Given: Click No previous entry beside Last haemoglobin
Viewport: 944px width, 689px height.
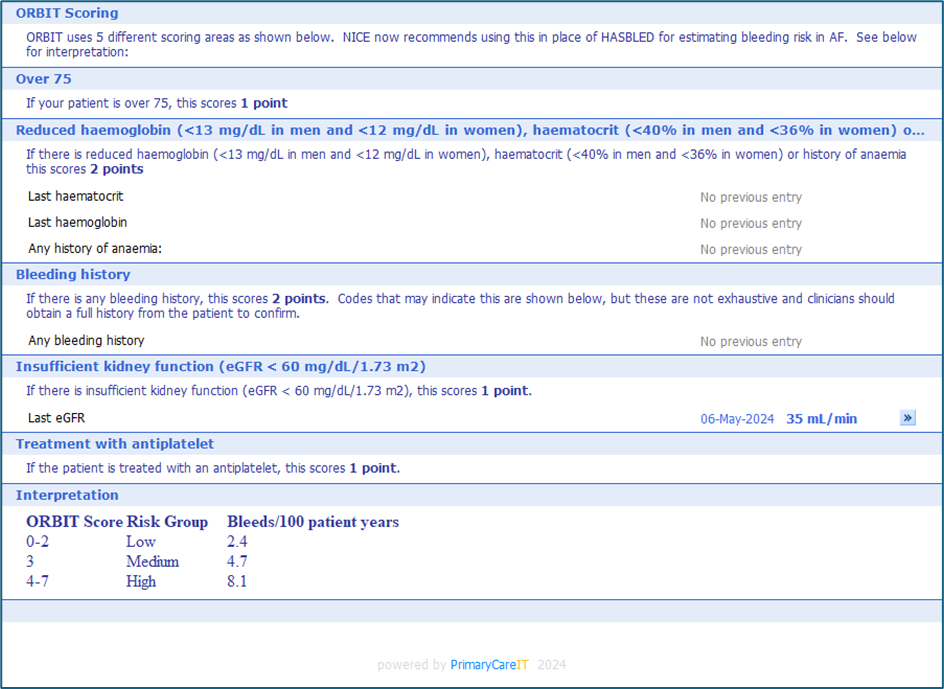Looking at the screenshot, I should (x=750, y=224).
